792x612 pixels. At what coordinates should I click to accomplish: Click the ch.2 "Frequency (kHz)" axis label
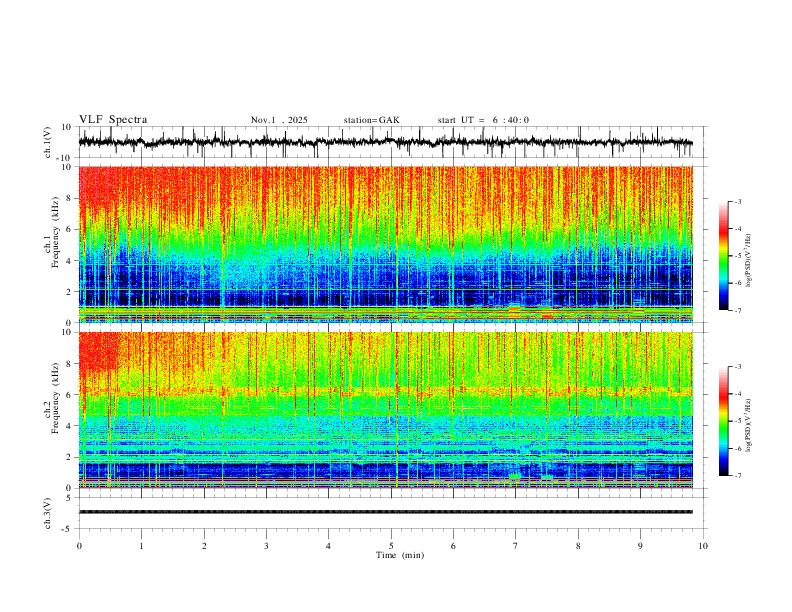coord(55,398)
